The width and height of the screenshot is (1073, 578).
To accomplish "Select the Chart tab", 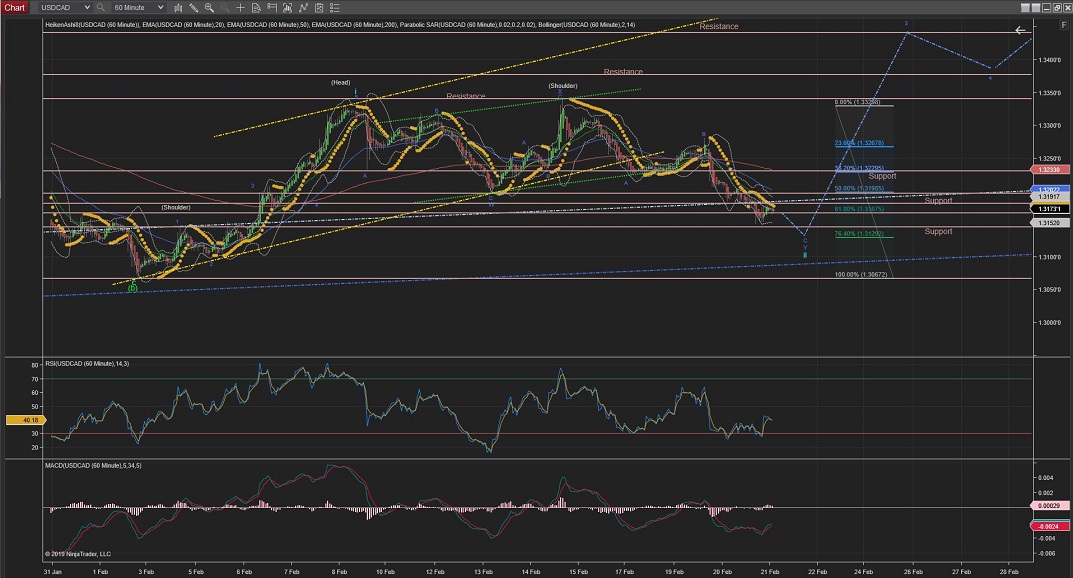I will (x=14, y=7).
